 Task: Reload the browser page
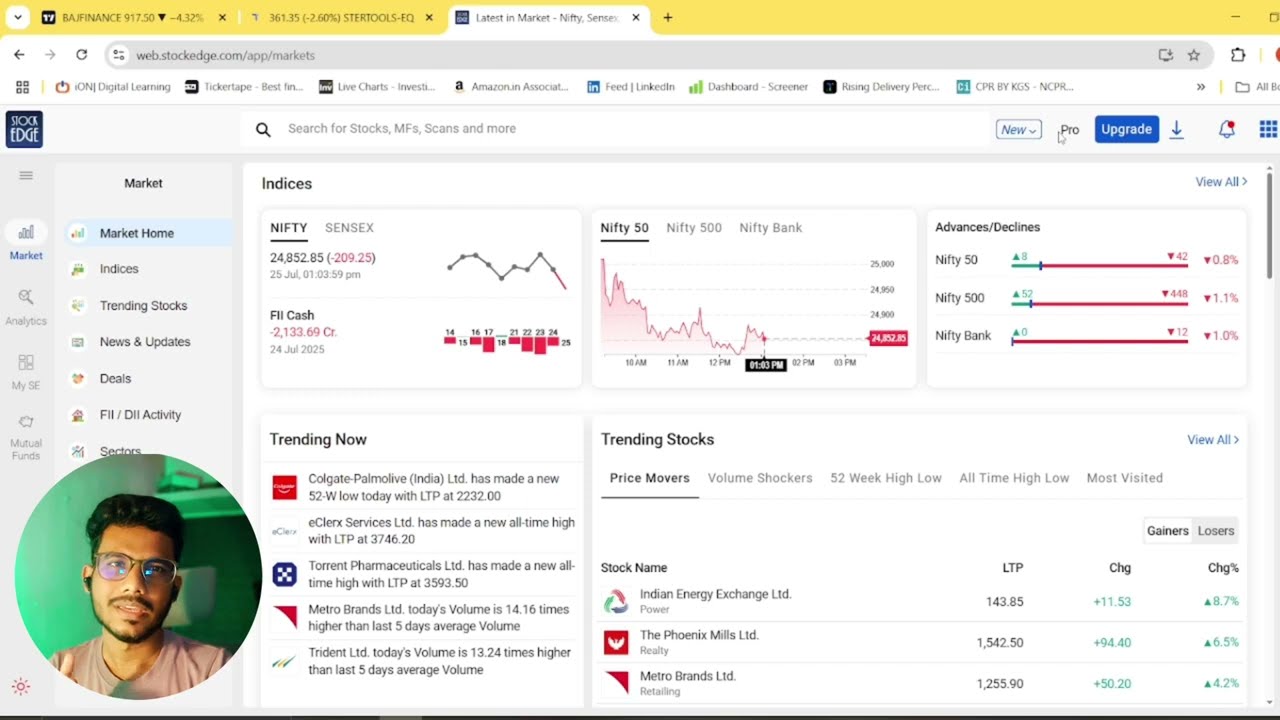click(82, 55)
